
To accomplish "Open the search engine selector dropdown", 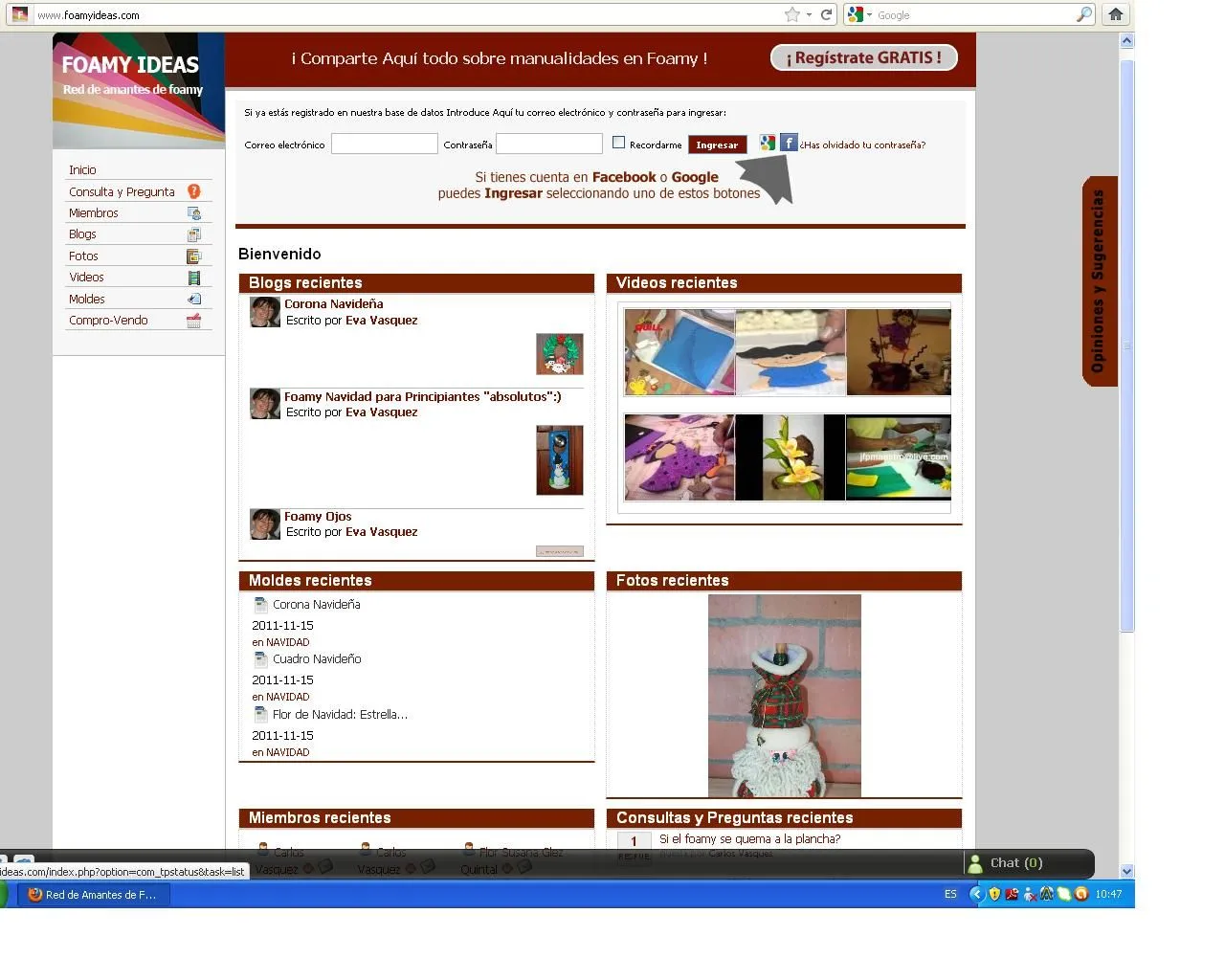I will 859,14.
